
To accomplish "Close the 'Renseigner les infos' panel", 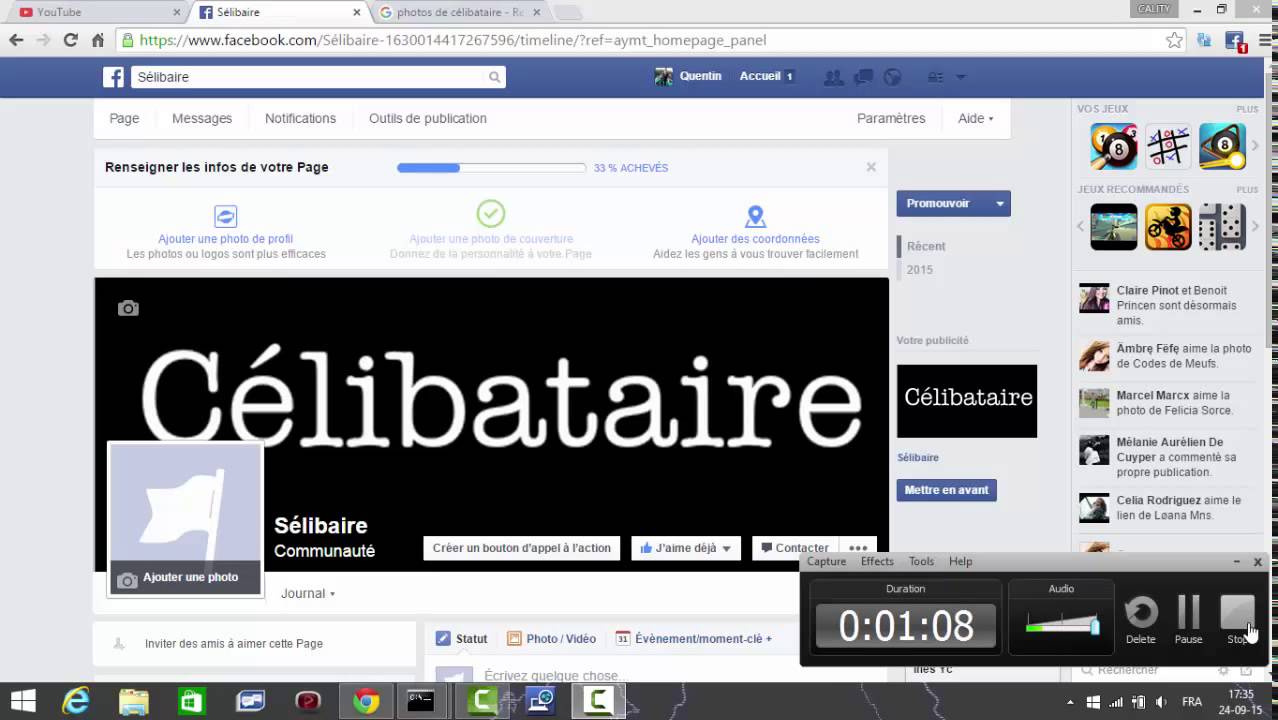I will point(871,167).
